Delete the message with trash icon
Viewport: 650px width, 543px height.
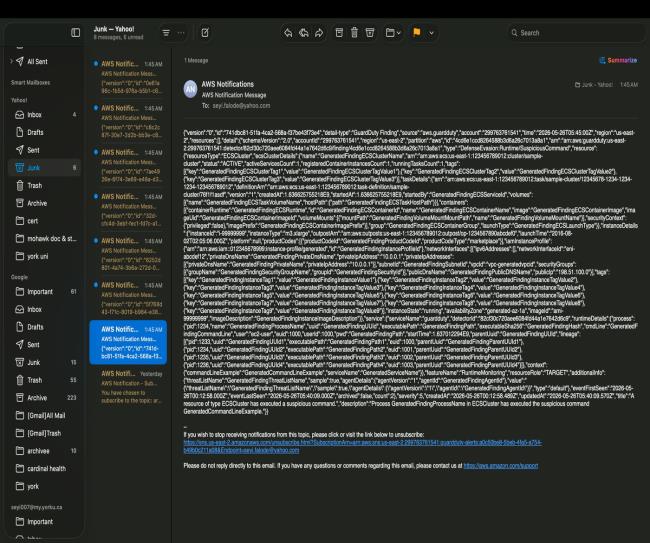(x=354, y=32)
